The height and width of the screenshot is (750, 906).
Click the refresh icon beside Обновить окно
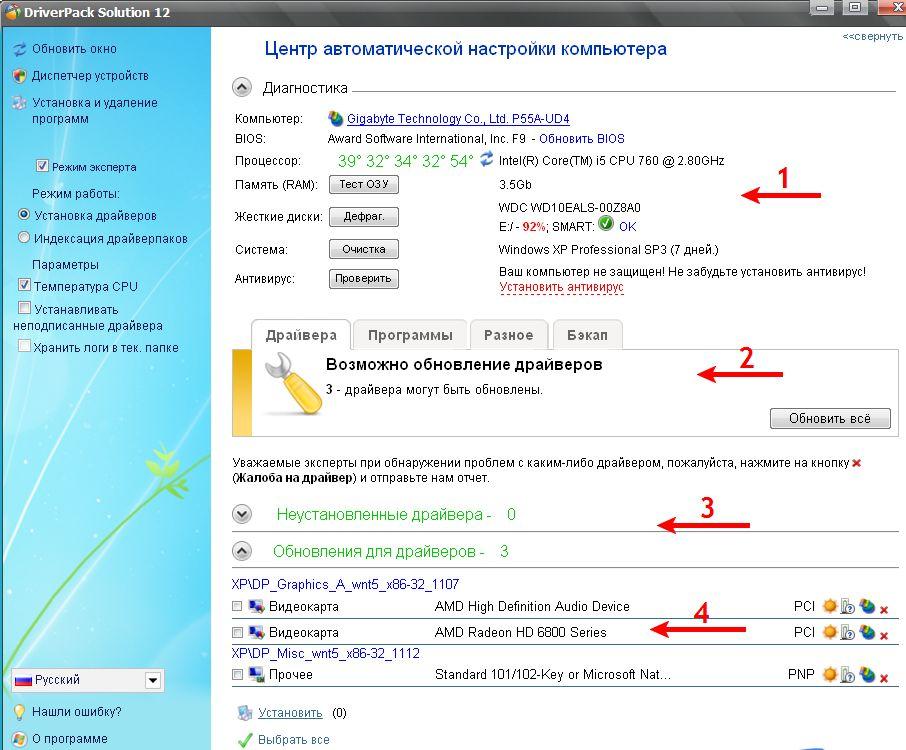tap(20, 49)
